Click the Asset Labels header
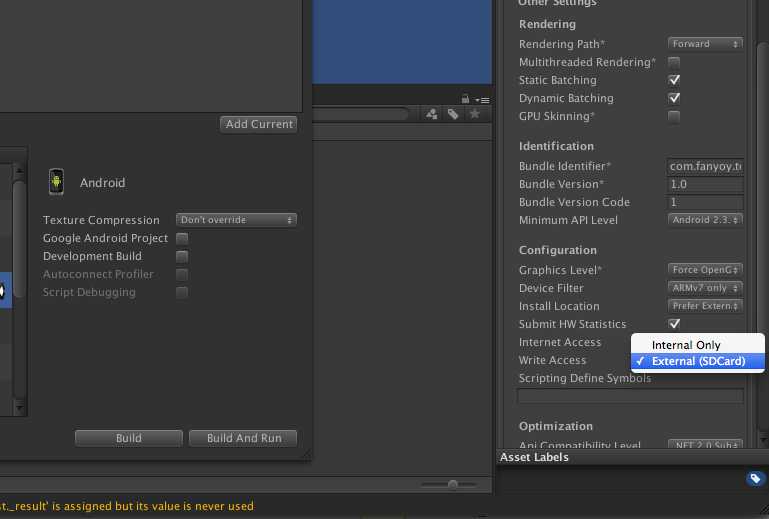 (x=534, y=457)
